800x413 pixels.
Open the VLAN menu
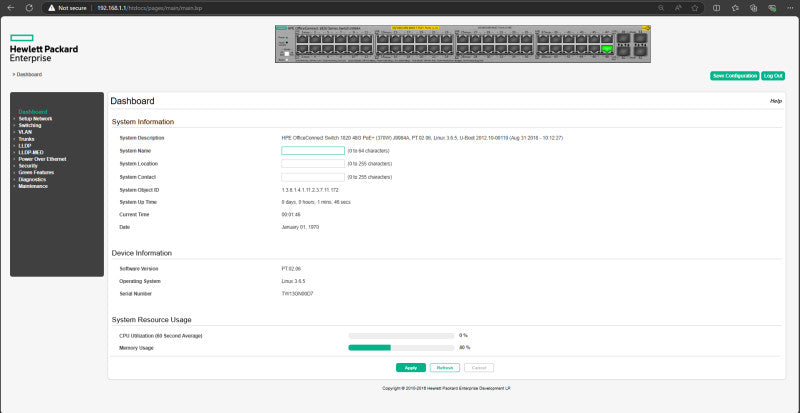click(x=25, y=132)
